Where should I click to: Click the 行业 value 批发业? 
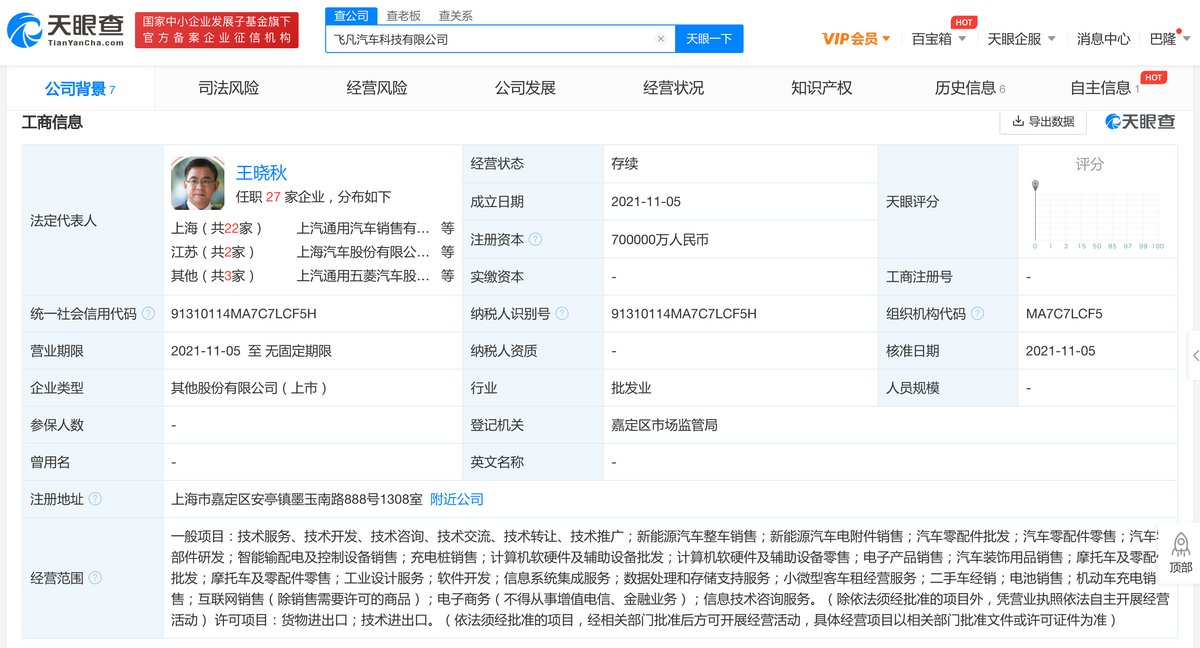point(631,388)
